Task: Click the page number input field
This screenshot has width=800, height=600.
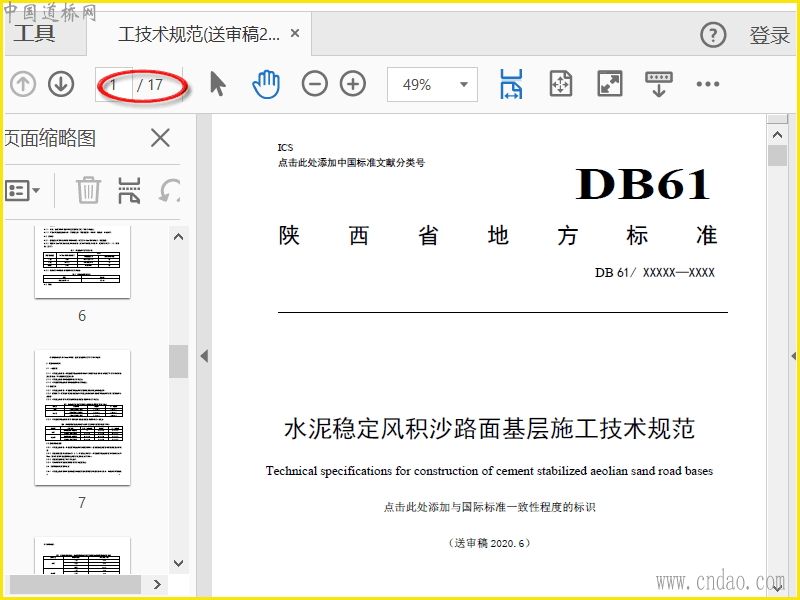Action: click(x=115, y=85)
